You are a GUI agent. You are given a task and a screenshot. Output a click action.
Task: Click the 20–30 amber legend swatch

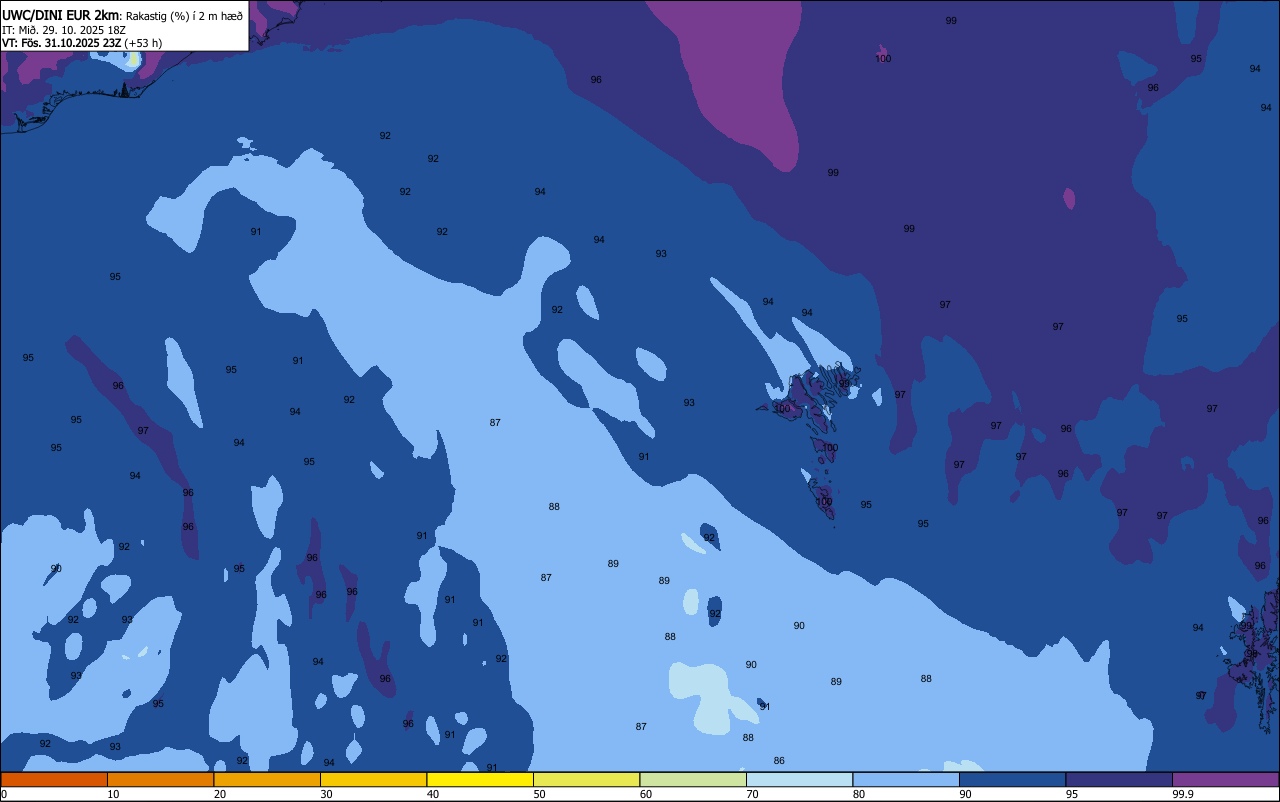267,779
